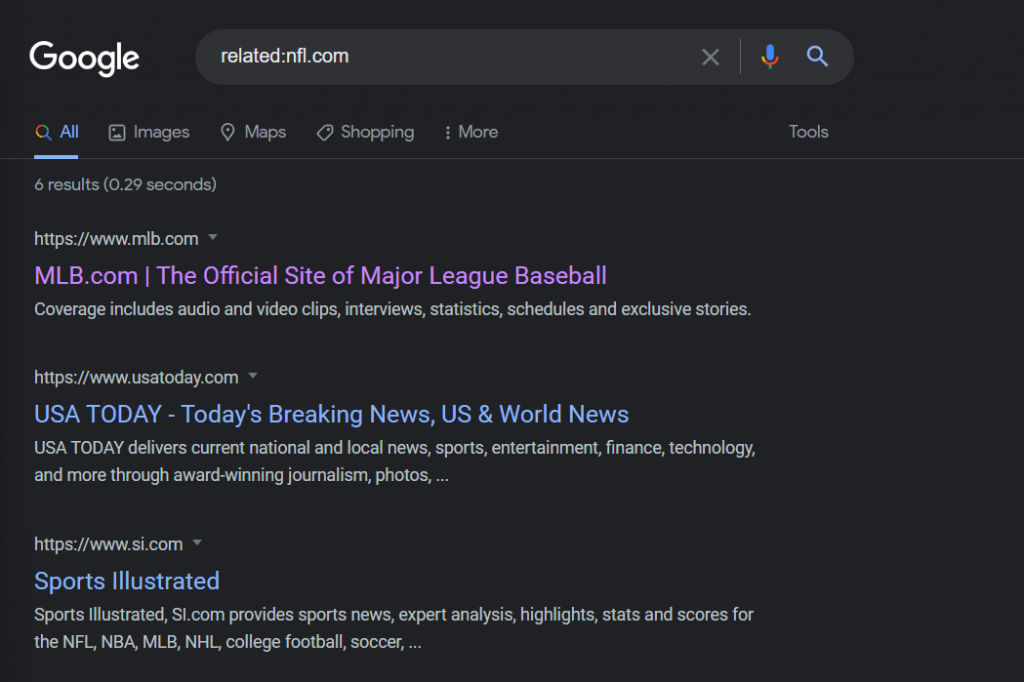Click the https://www.mlb.com URL text
The image size is (1024, 682).
click(116, 238)
